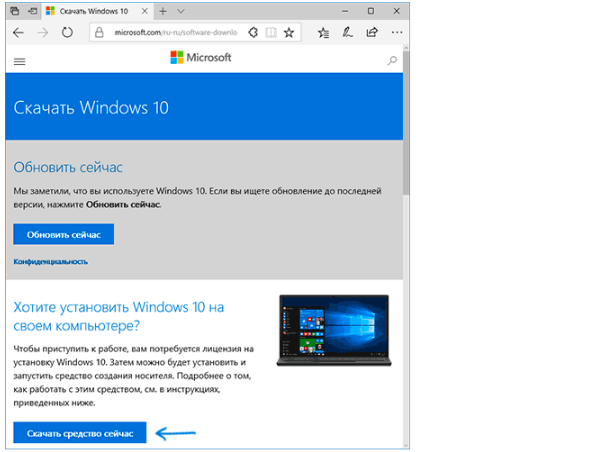The width and height of the screenshot is (600, 452).
Task: Open a new tab with plus button
Action: 163,11
